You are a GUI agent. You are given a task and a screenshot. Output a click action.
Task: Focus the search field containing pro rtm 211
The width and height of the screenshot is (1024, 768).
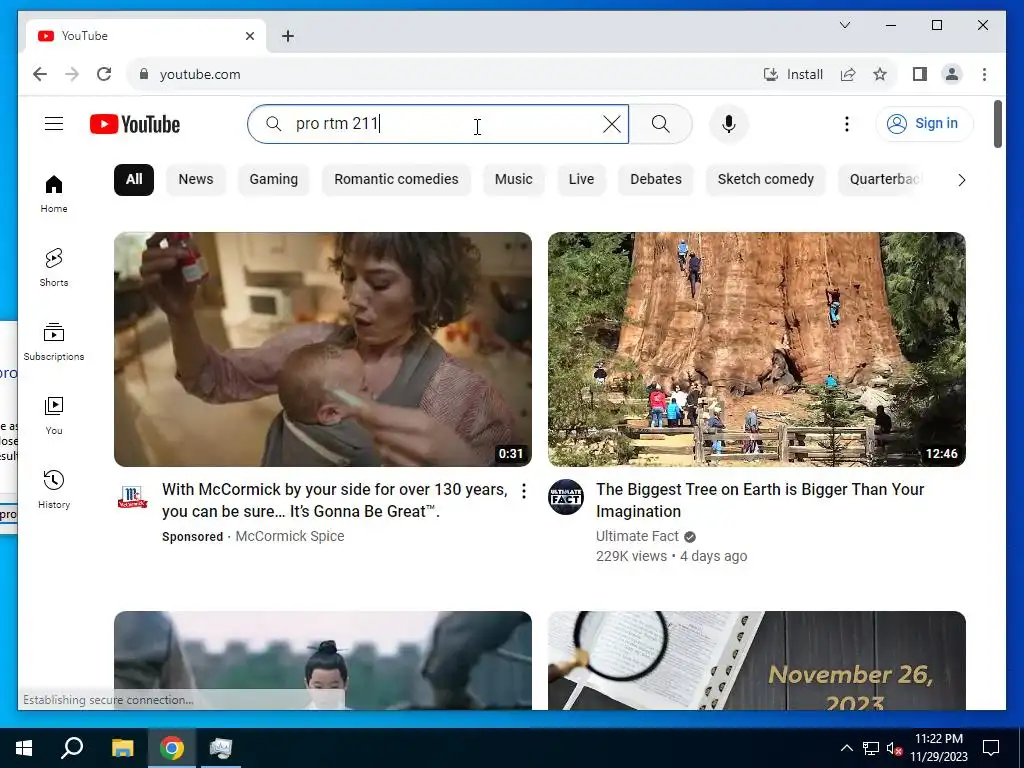tap(438, 124)
